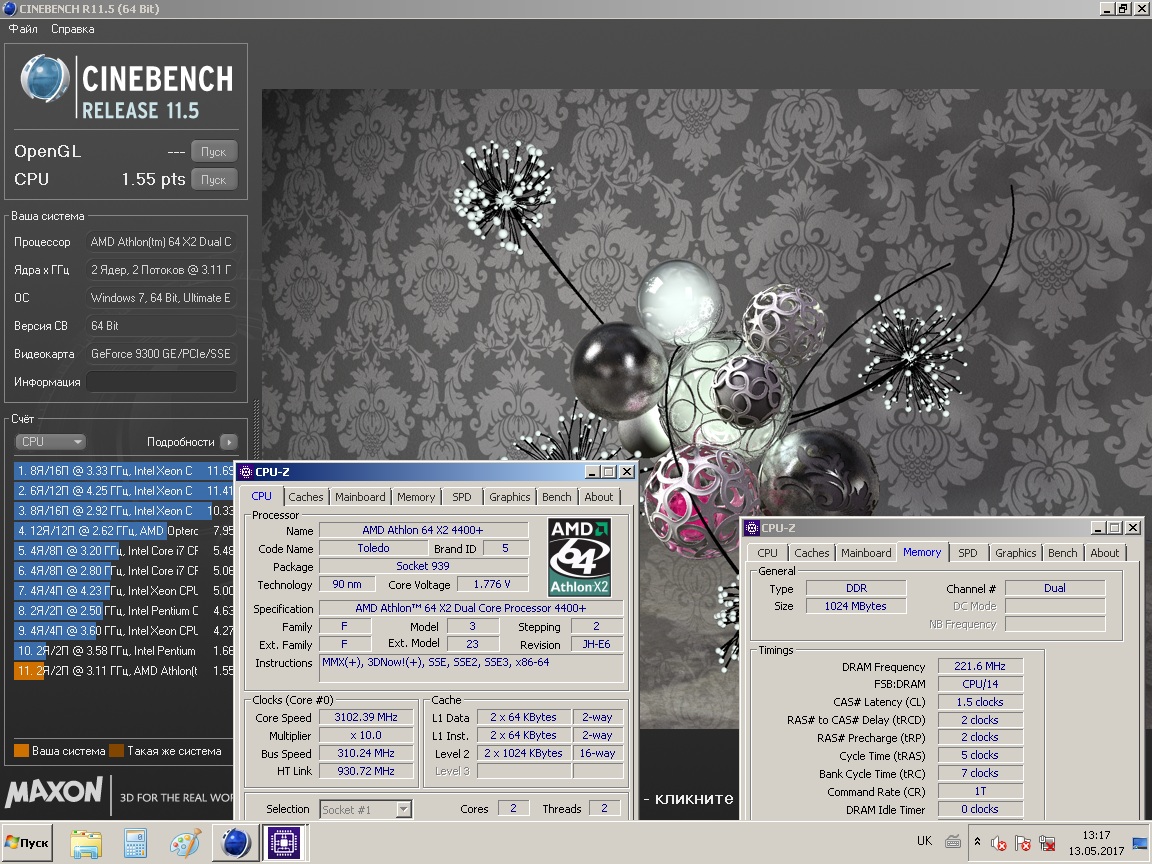1152x864 pixels.
Task: Click the front CPU-Z title bar icon
Action: (x=246, y=472)
